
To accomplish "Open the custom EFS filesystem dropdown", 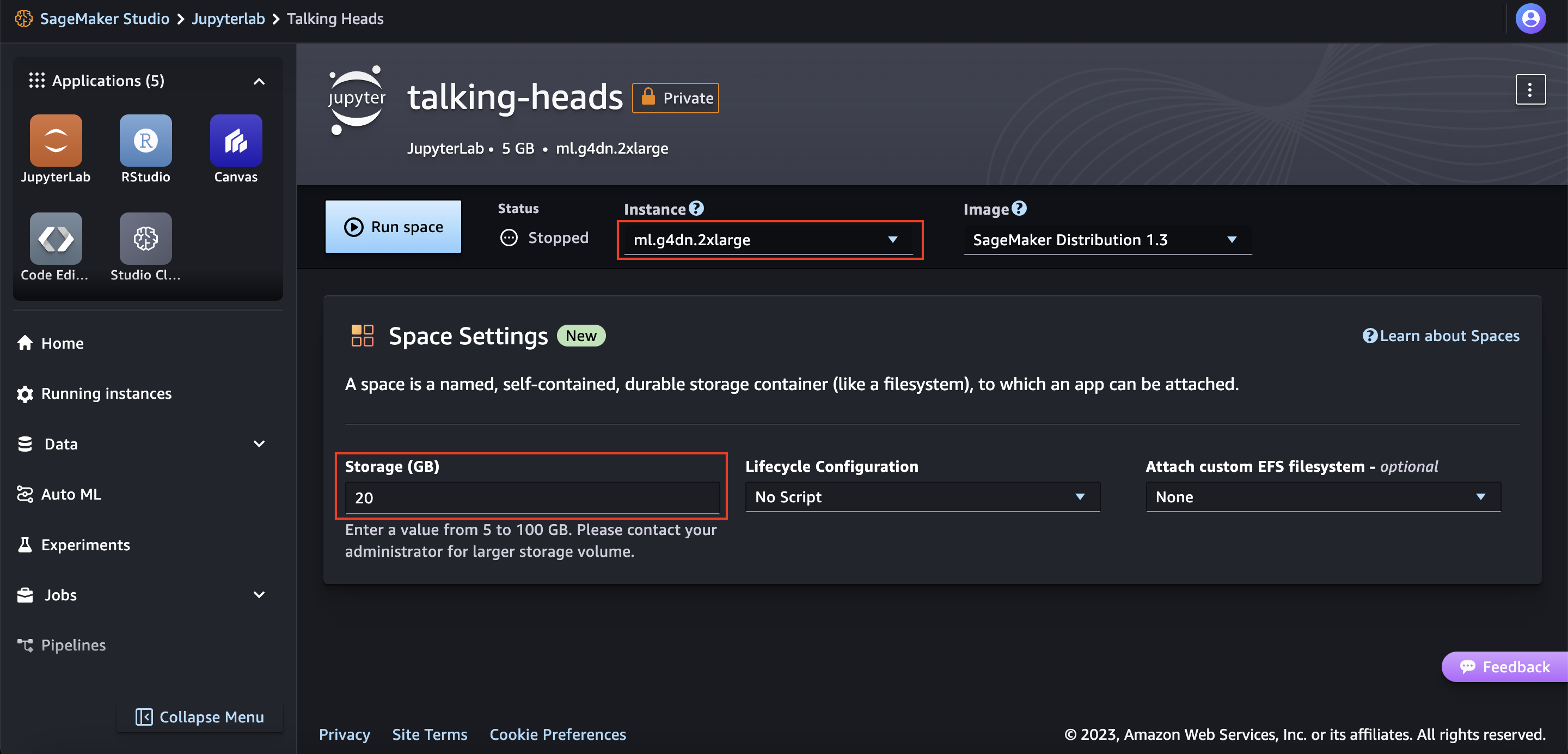I will click(x=1322, y=497).
